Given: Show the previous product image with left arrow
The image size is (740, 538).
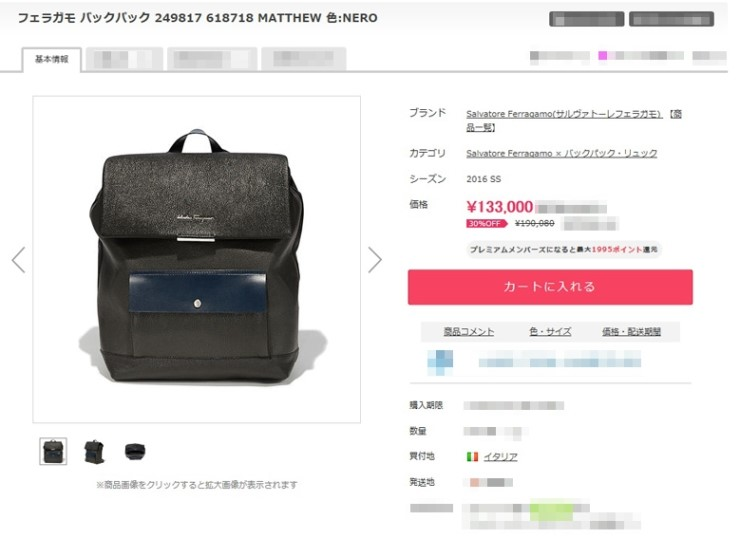Looking at the screenshot, I should pyautogui.click(x=18, y=260).
